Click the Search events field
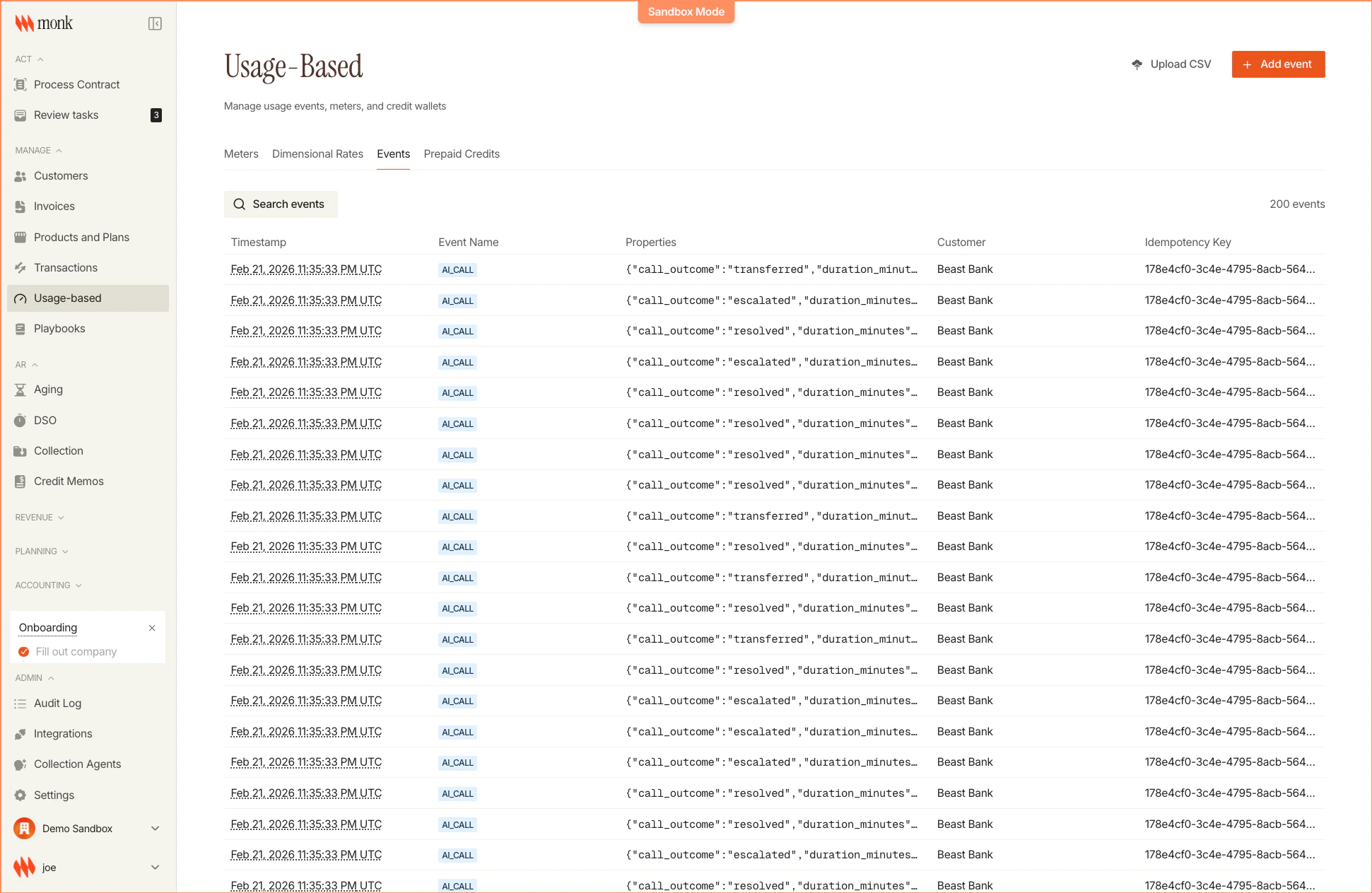This screenshot has width=1372, height=893. point(281,204)
